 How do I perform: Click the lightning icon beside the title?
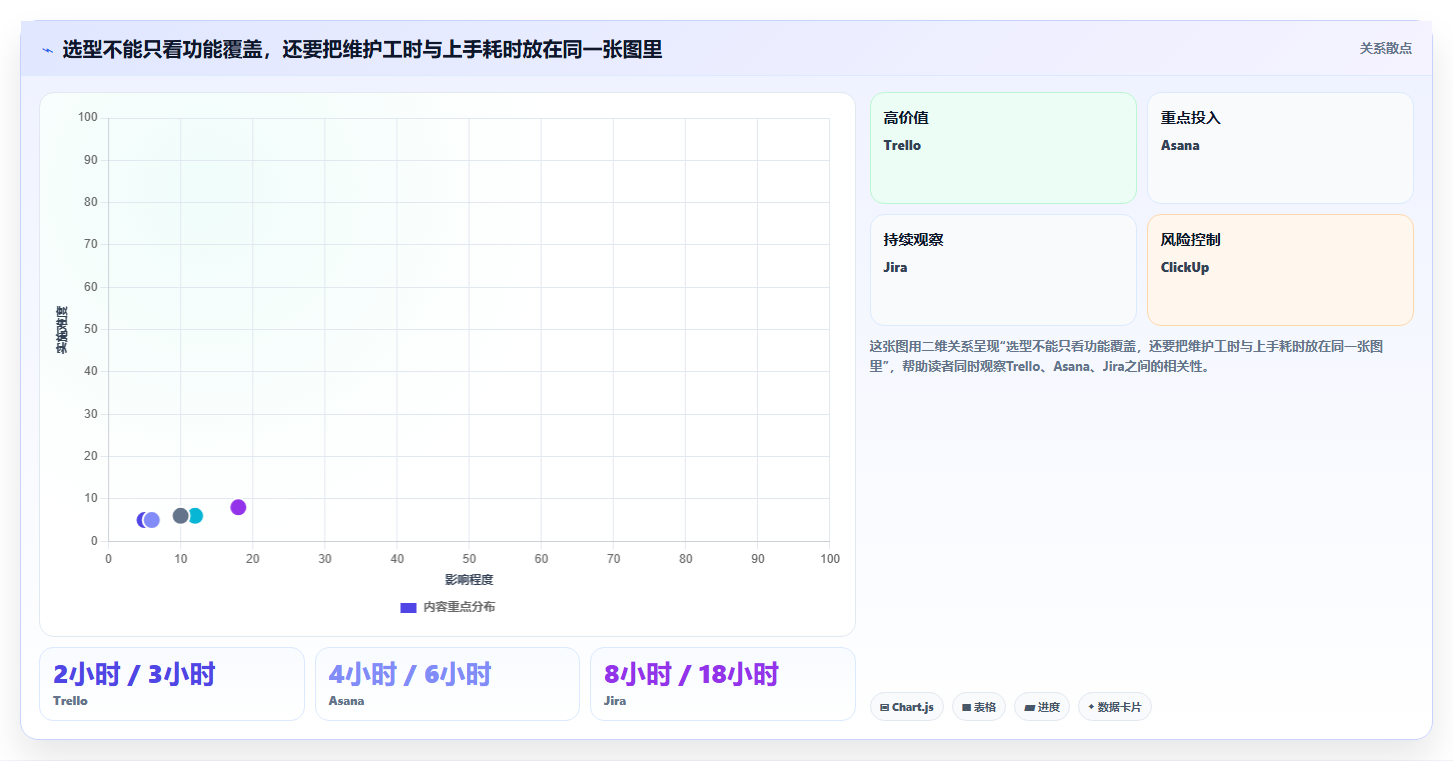[x=47, y=49]
